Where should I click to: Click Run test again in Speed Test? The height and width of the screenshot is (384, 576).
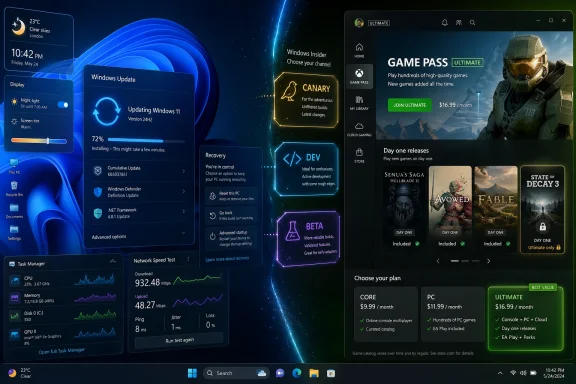(179, 341)
